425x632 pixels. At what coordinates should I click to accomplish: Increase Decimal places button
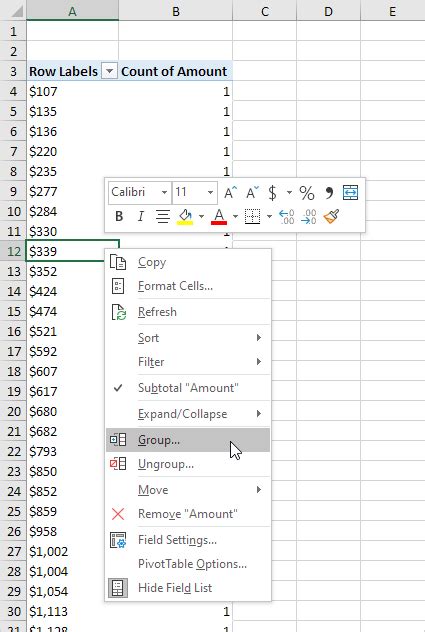(x=287, y=216)
